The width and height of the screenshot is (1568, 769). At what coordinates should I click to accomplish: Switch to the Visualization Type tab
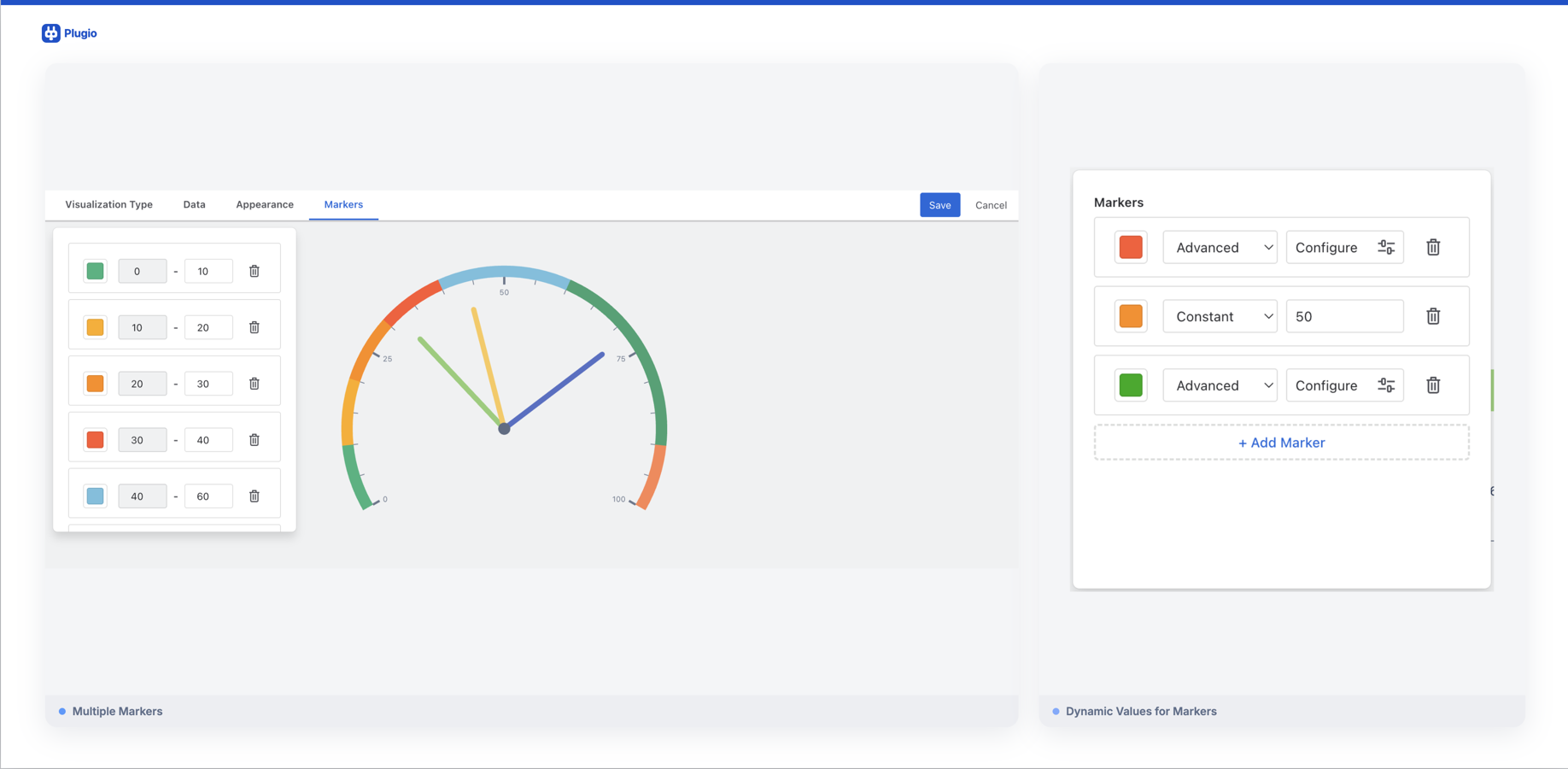[x=109, y=205]
